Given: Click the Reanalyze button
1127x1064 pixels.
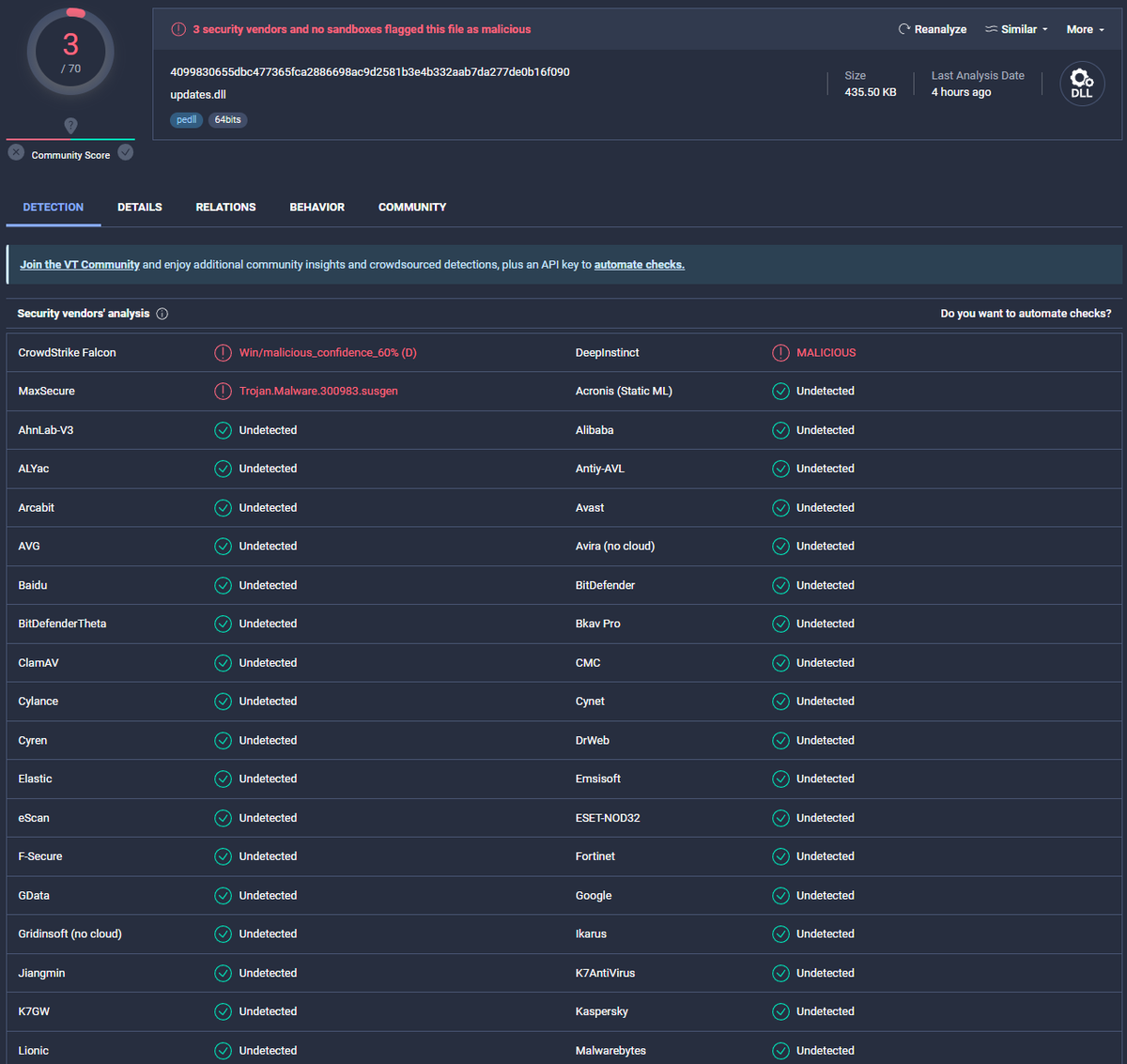Looking at the screenshot, I should [933, 29].
